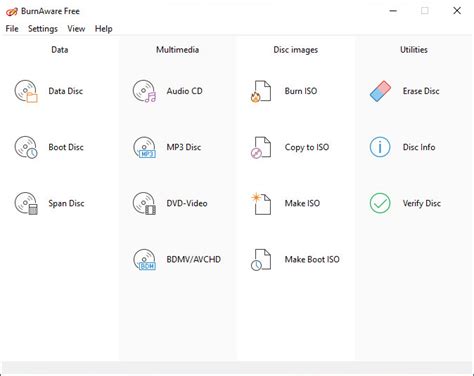
Task: Minimize the BurnAware Free window
Action: [x=393, y=11]
